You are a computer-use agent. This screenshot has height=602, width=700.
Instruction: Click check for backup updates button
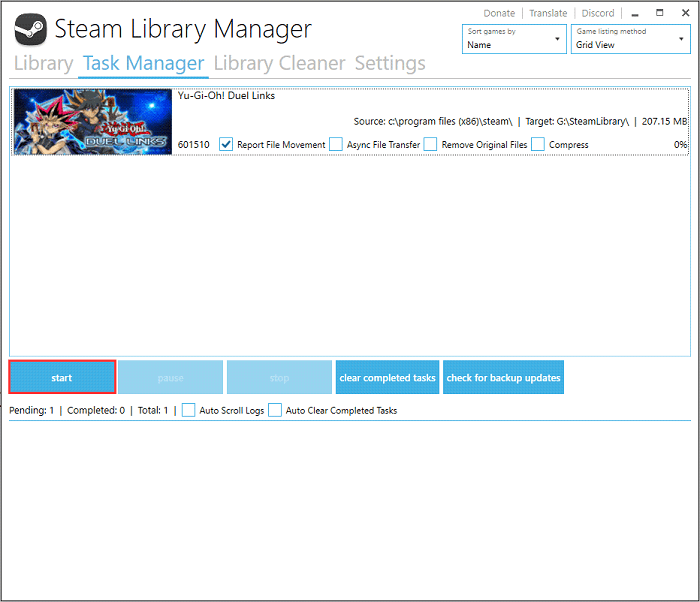[x=504, y=377]
